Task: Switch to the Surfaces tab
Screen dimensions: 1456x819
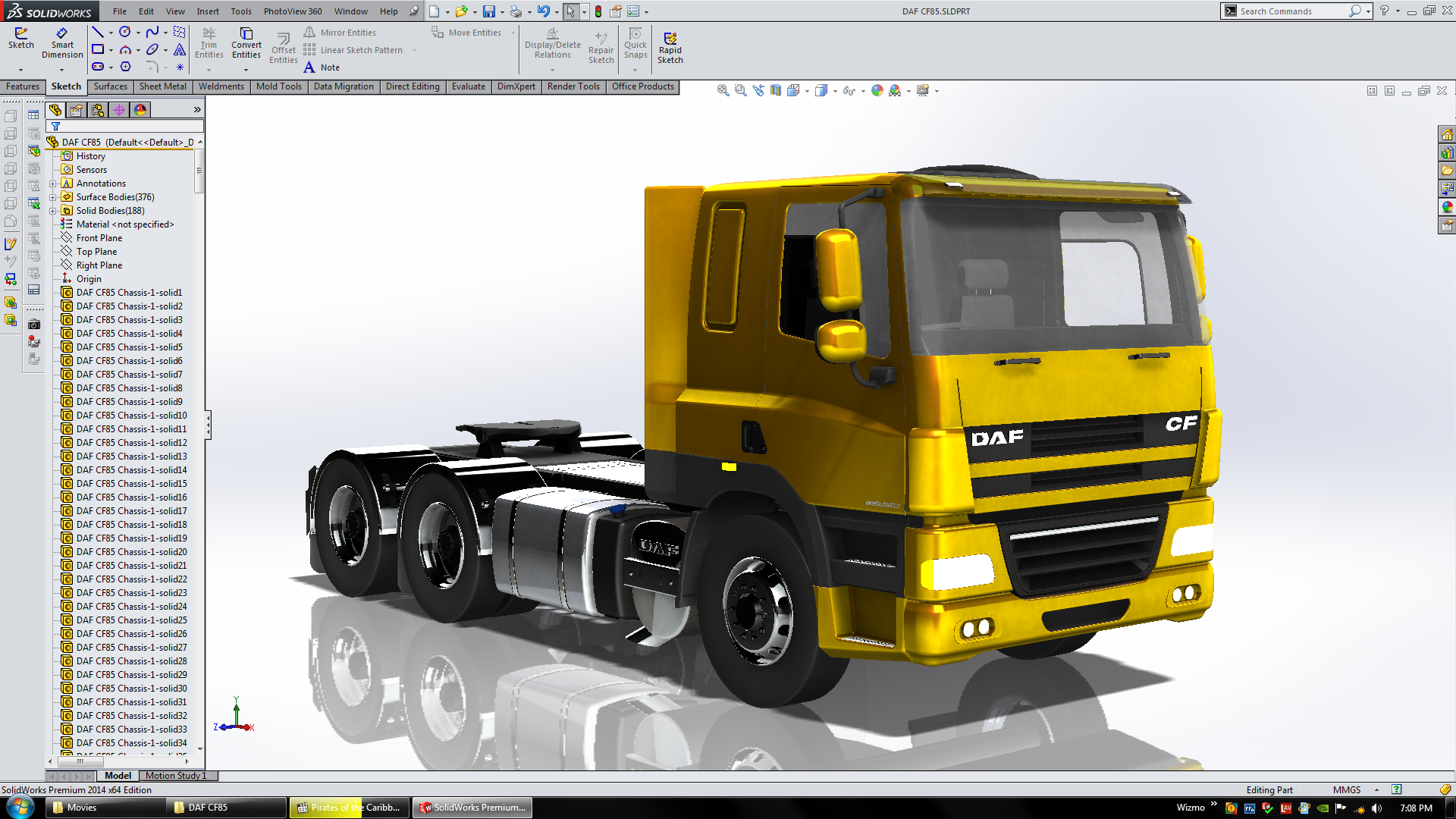Action: [x=111, y=86]
